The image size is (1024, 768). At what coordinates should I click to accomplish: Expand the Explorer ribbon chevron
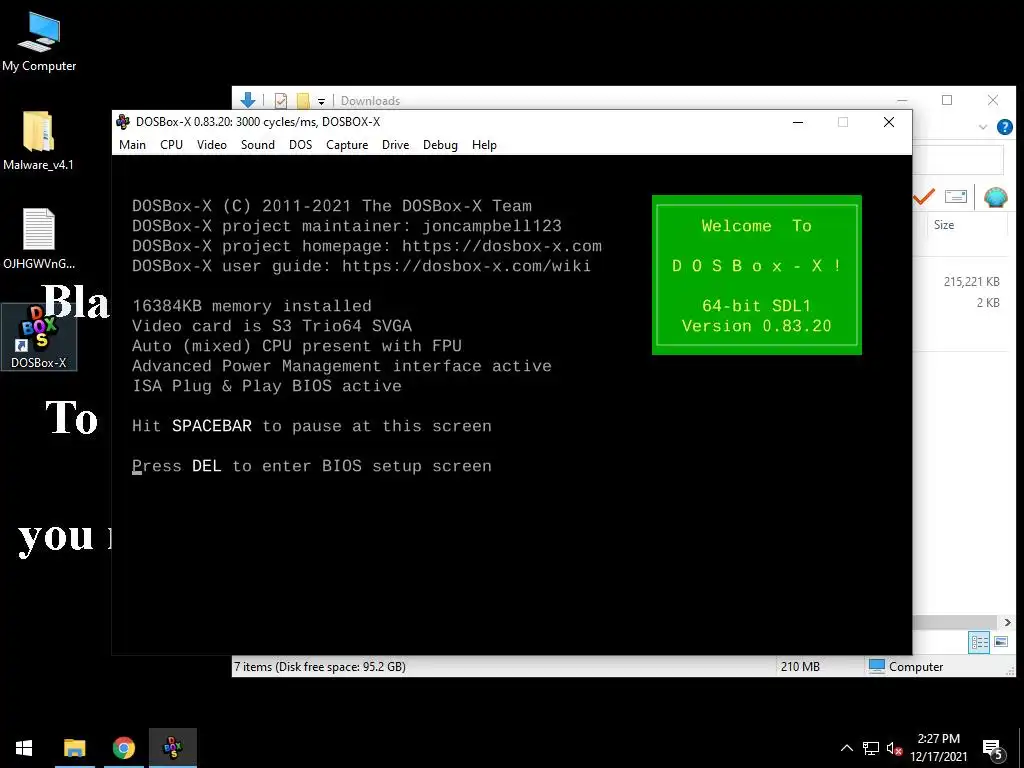(982, 127)
